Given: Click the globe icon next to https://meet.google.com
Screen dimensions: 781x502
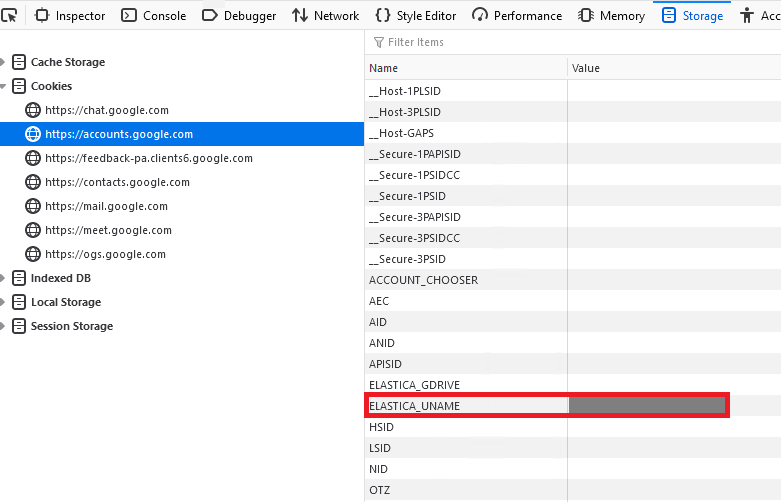Looking at the screenshot, I should pos(33,230).
